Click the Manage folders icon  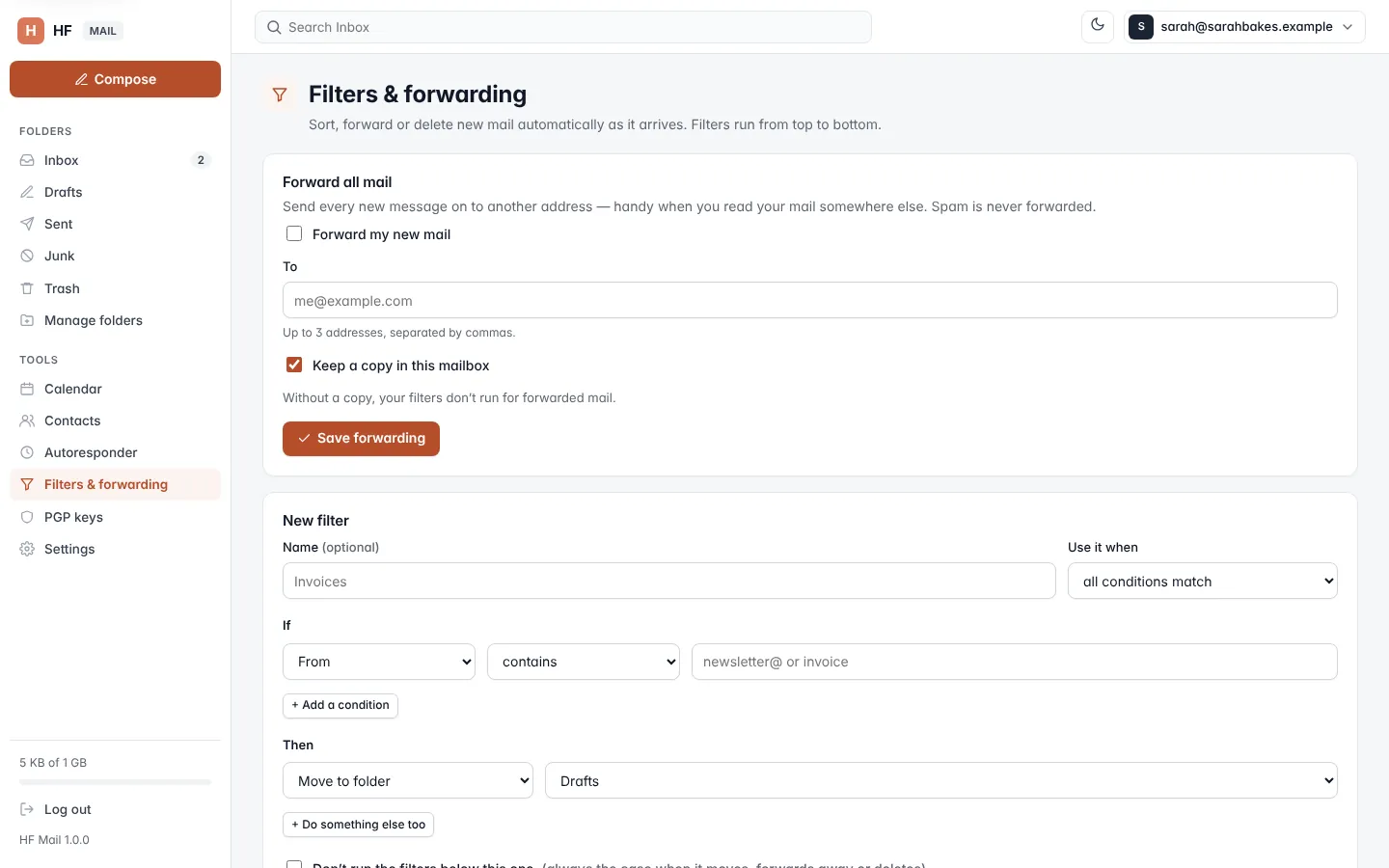pyautogui.click(x=27, y=320)
